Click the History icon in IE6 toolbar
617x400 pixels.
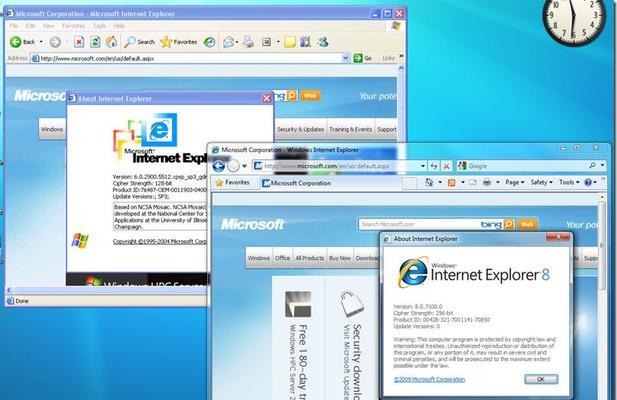(x=209, y=42)
